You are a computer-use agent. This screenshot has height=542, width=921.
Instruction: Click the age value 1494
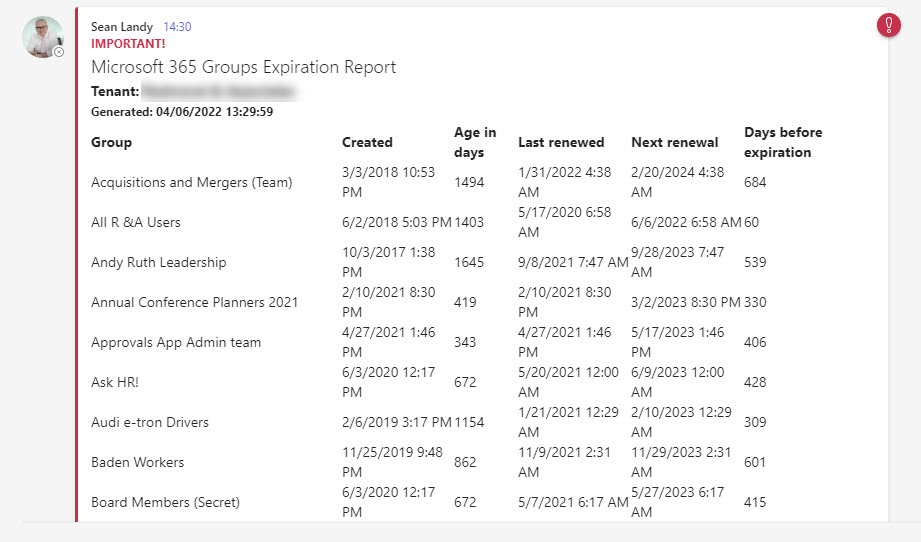(x=469, y=183)
